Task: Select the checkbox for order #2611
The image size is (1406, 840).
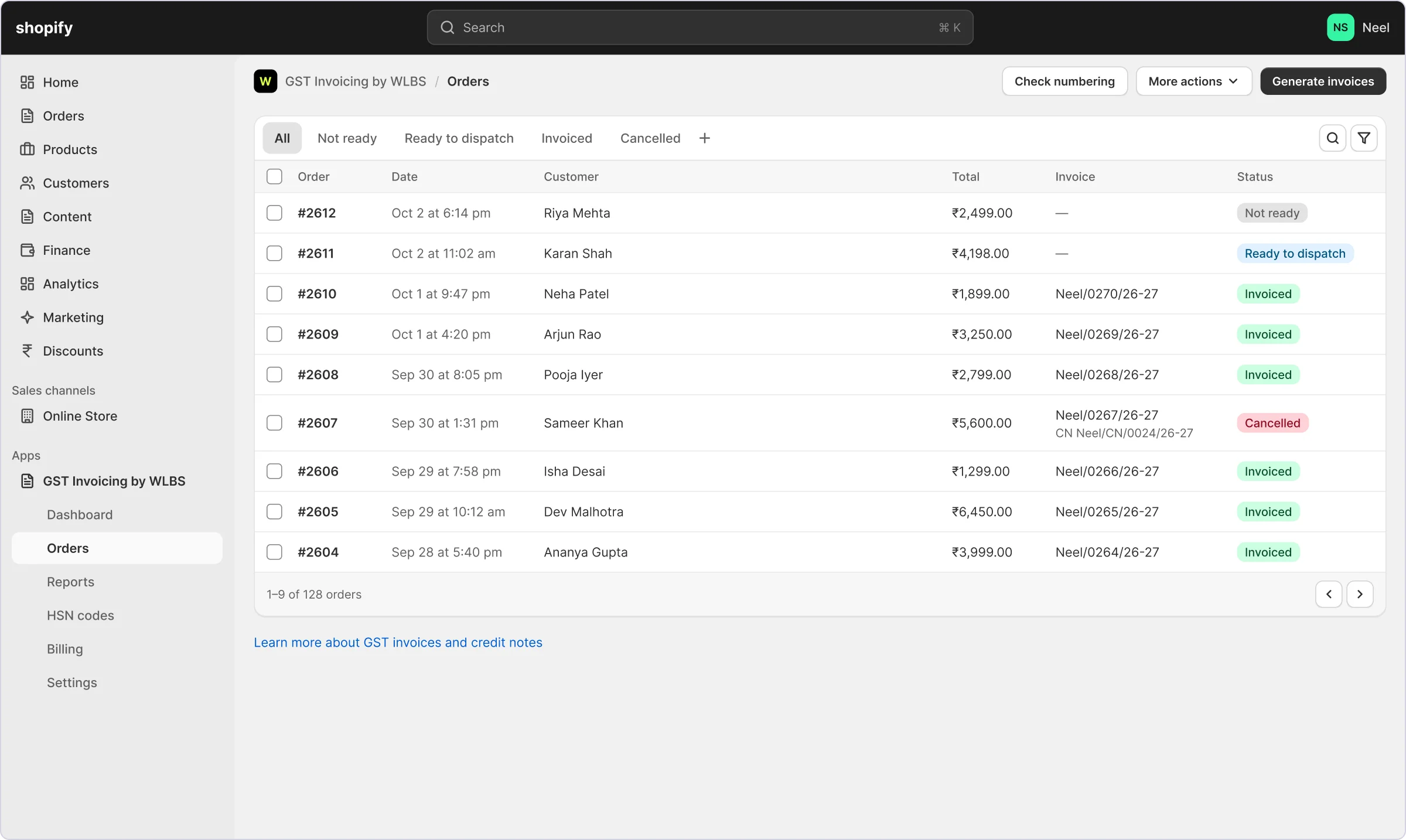Action: click(274, 253)
